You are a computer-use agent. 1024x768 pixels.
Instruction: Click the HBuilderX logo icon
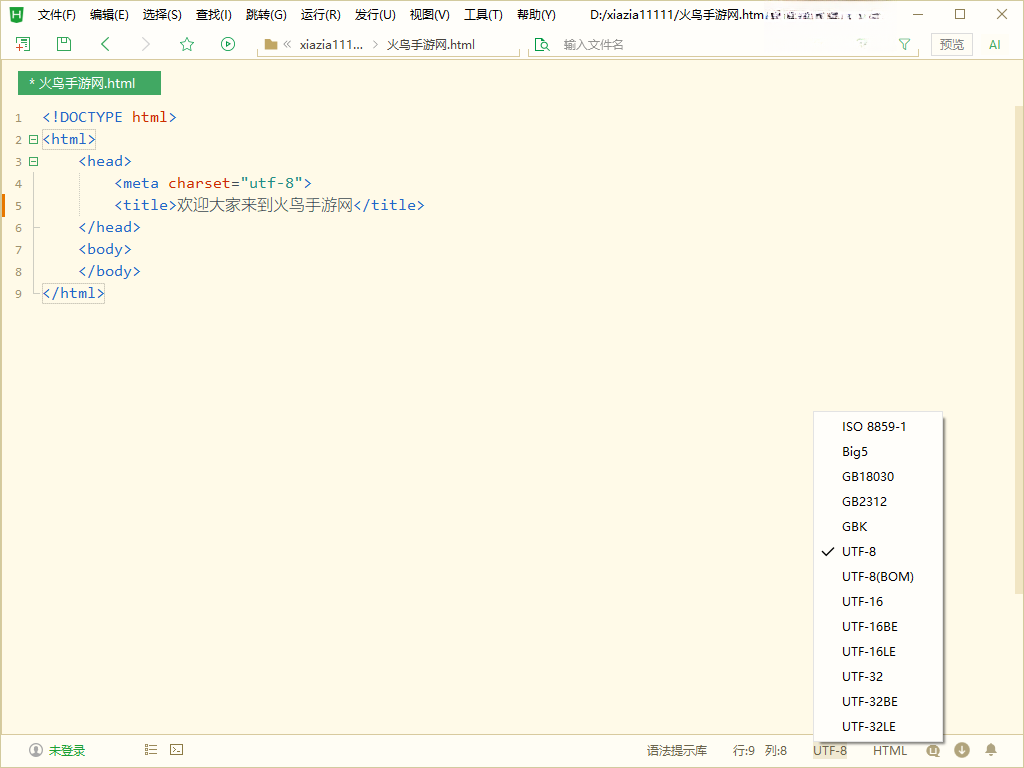coord(16,14)
